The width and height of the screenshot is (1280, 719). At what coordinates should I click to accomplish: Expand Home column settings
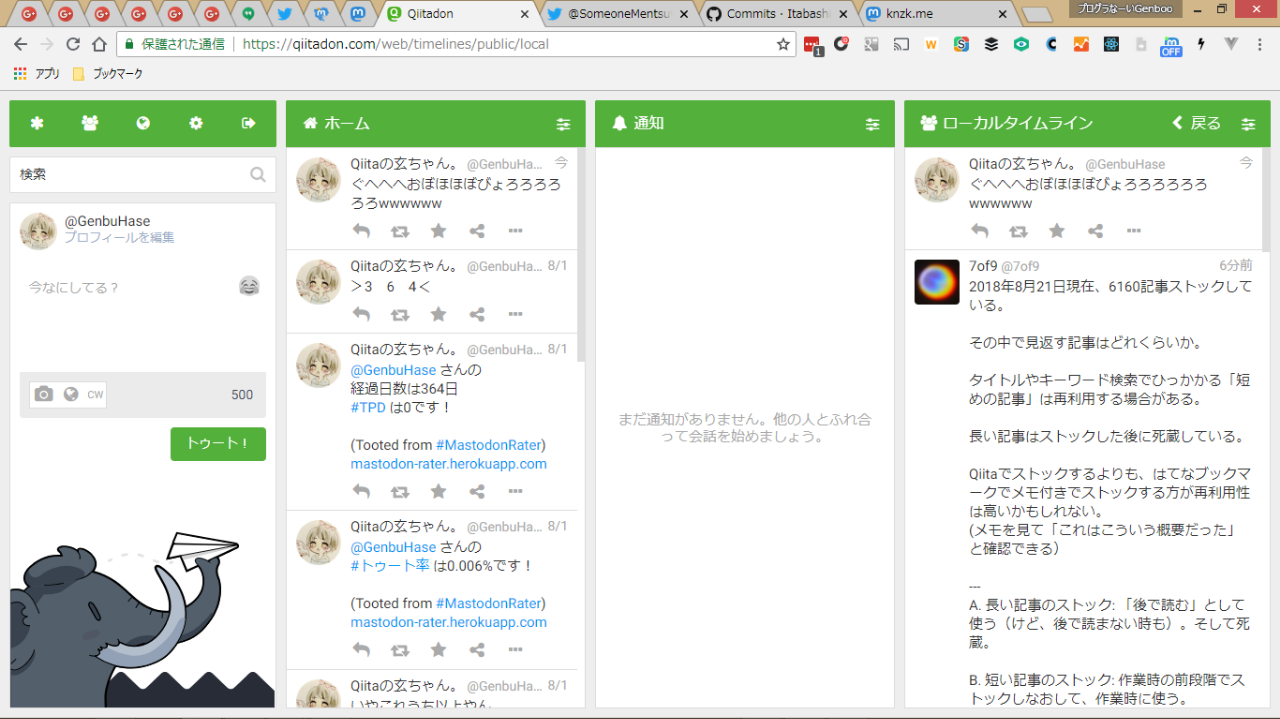click(563, 124)
